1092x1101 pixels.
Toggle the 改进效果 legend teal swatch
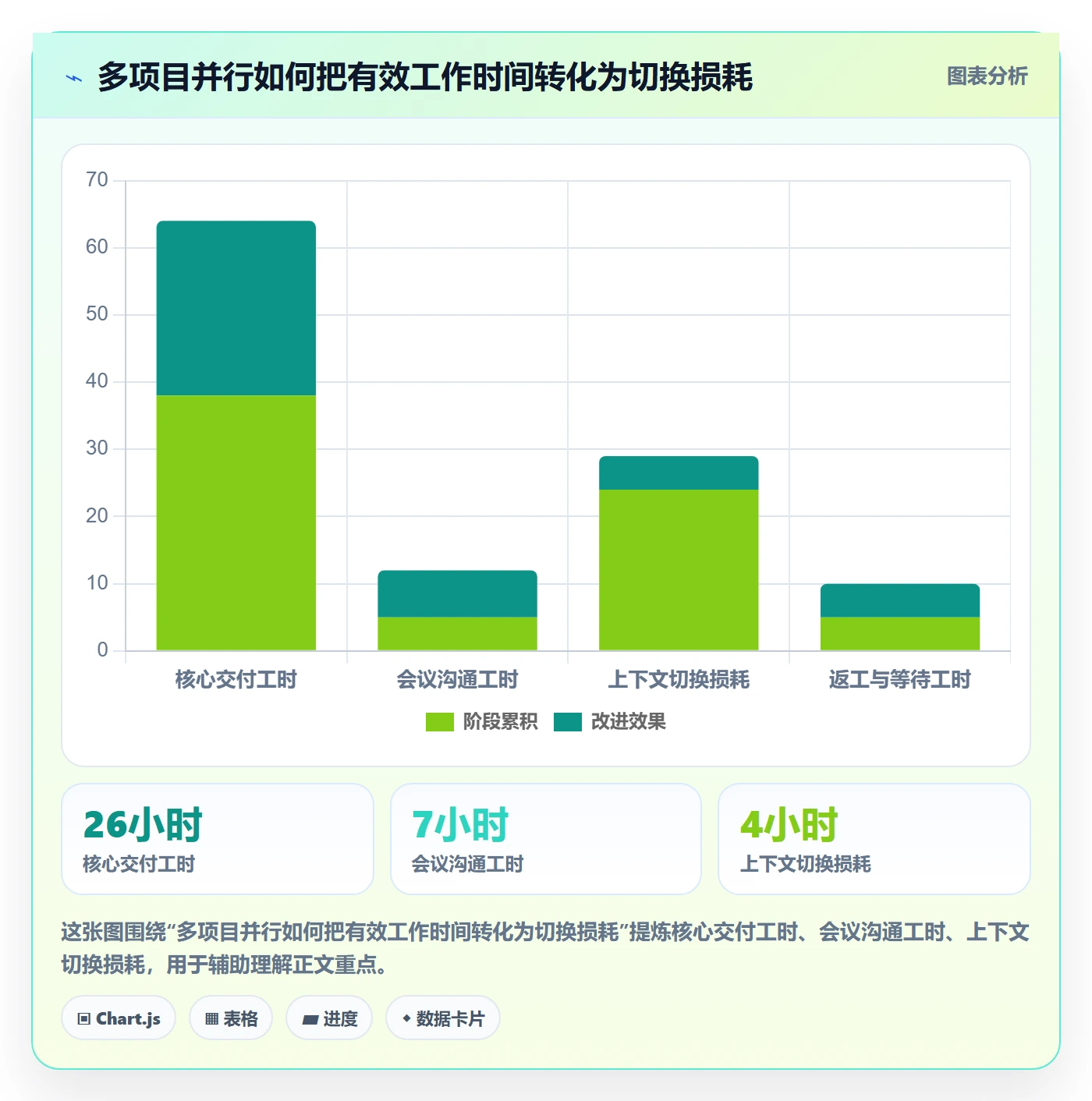(x=568, y=722)
